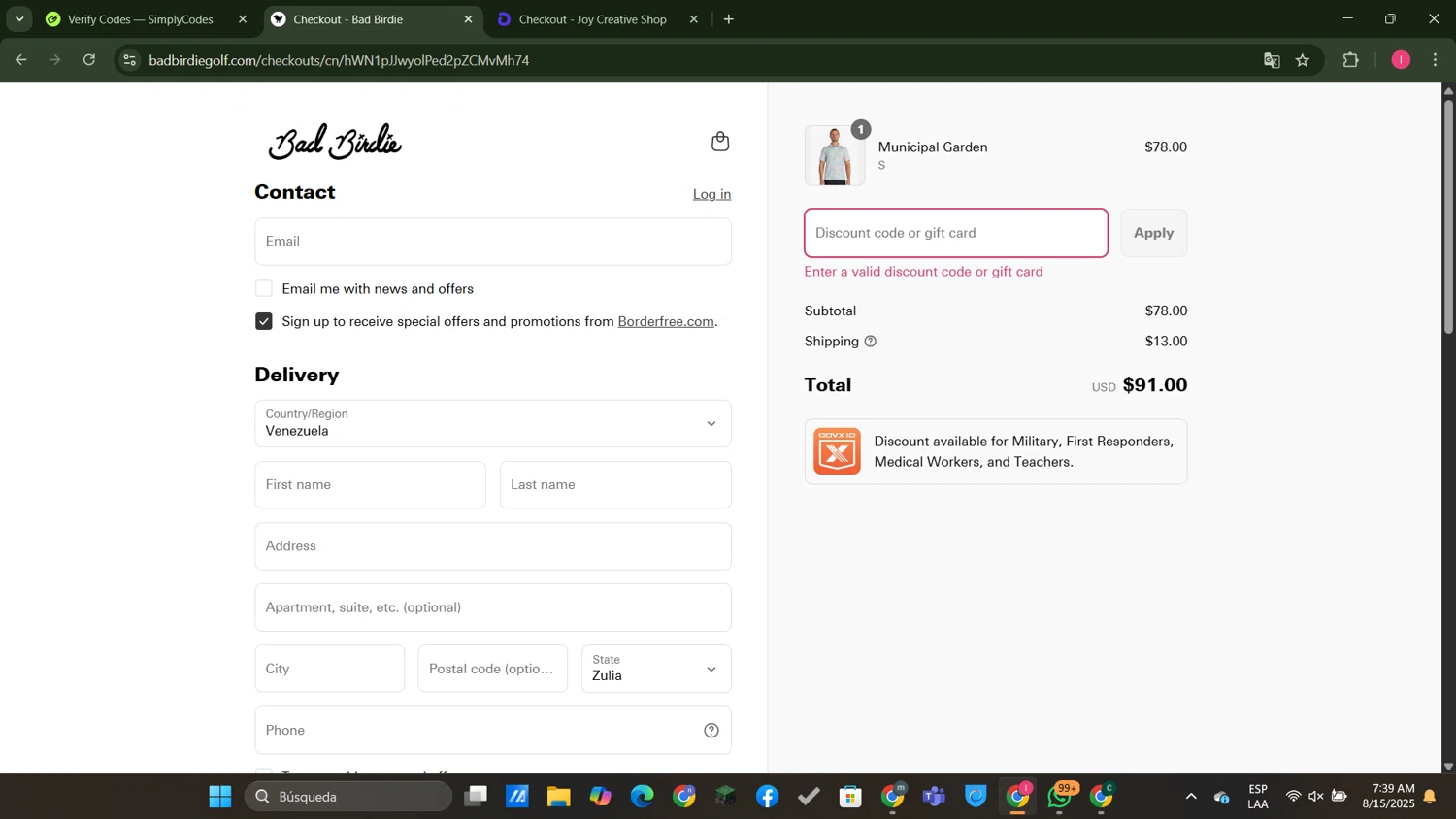Click the Log in link
Image resolution: width=1456 pixels, height=819 pixels.
click(x=711, y=194)
